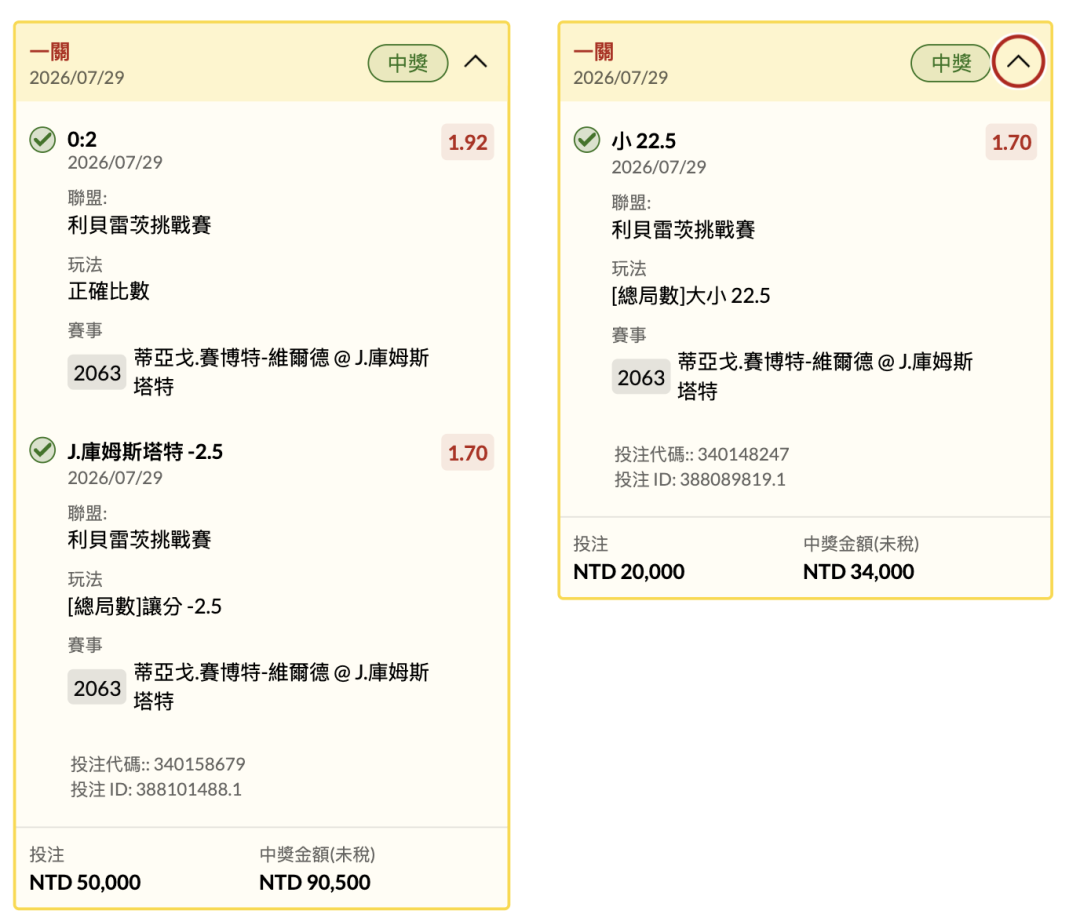Select the 一關 header on right card

[594, 52]
